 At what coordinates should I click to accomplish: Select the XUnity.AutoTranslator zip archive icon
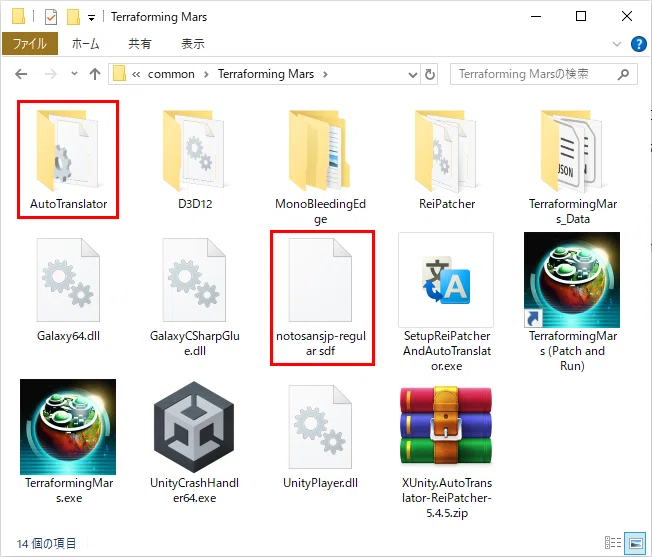[x=446, y=426]
